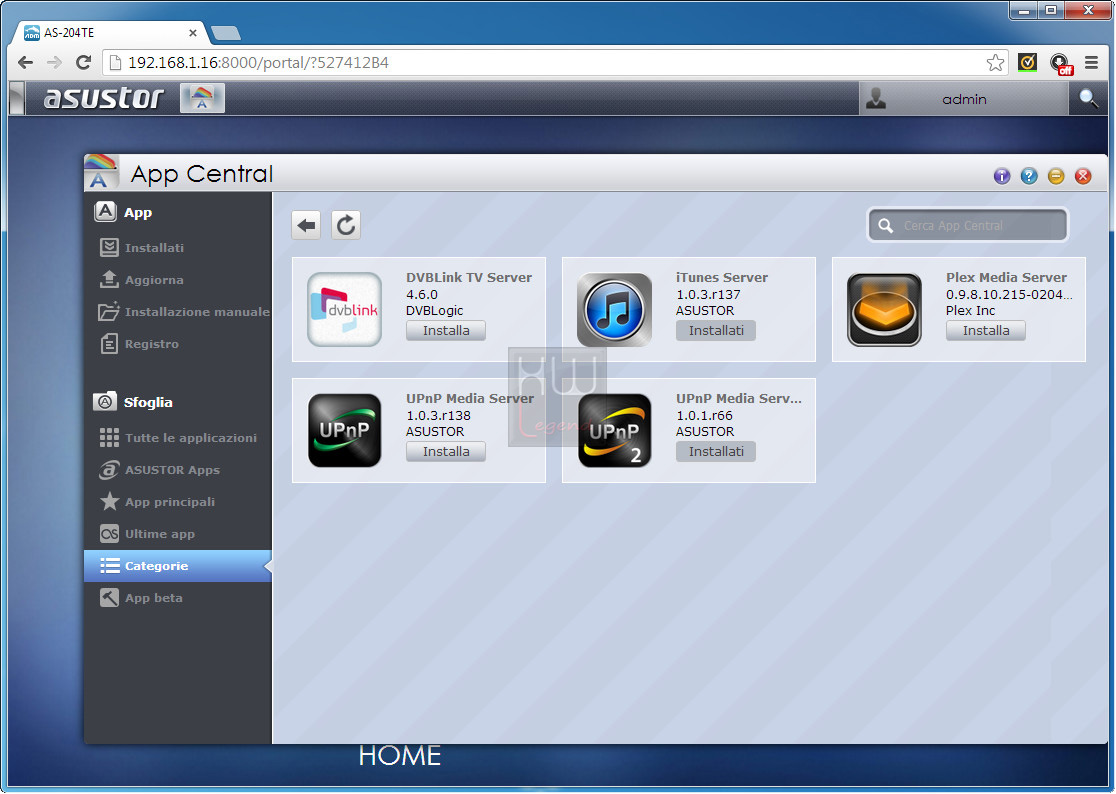Viewport: 1116px width, 794px height.
Task: Install DVBLink TV Server
Action: tap(446, 330)
